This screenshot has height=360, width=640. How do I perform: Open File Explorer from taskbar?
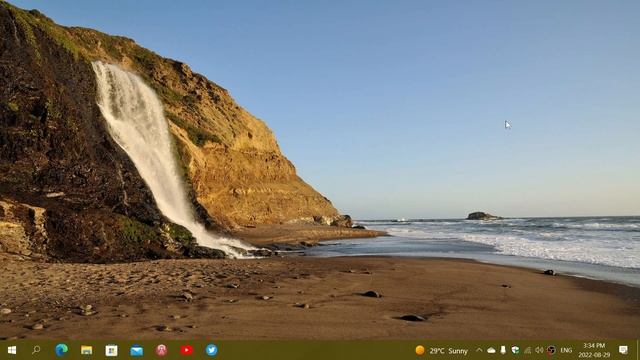pos(87,350)
